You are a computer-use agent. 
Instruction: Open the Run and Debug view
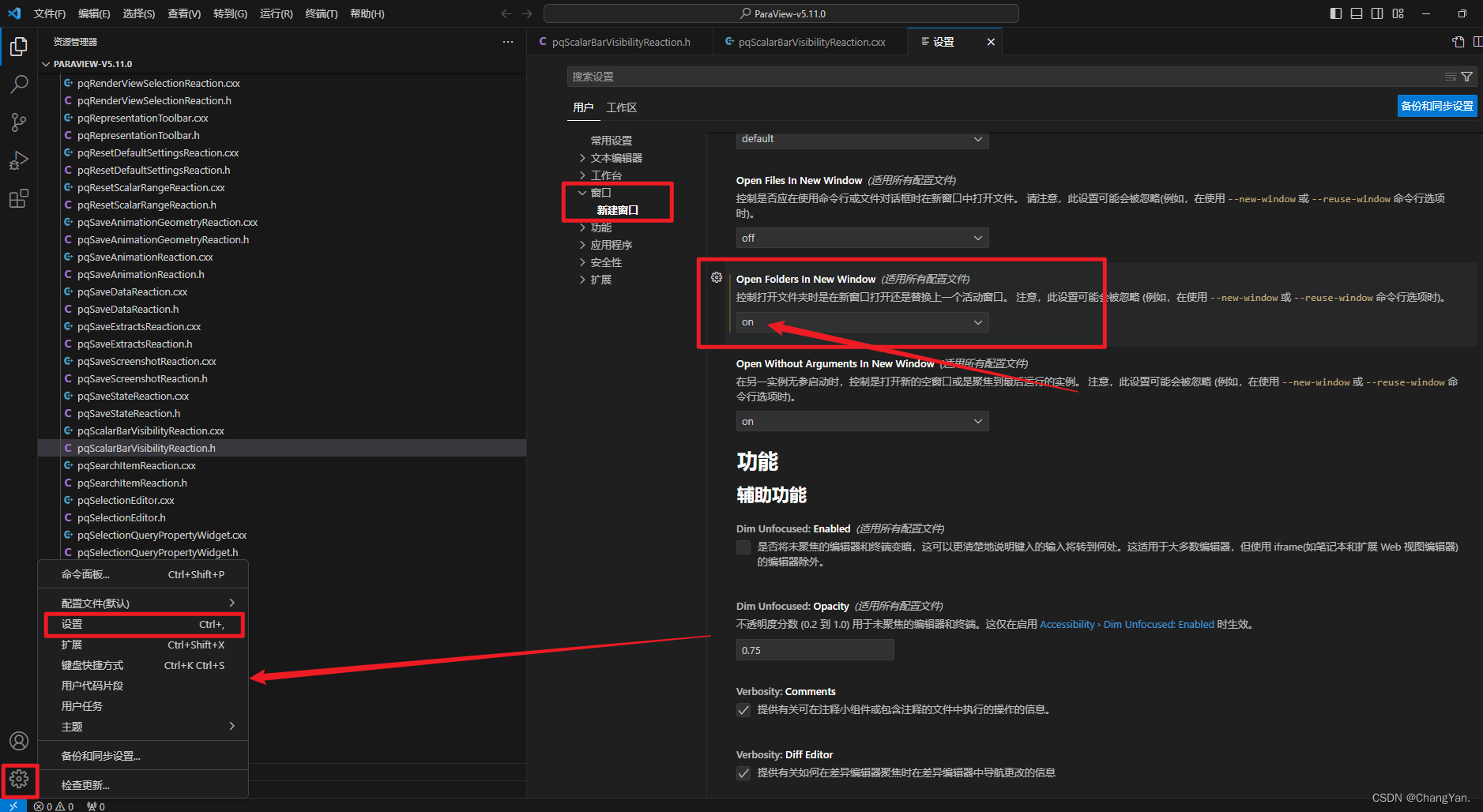[19, 160]
